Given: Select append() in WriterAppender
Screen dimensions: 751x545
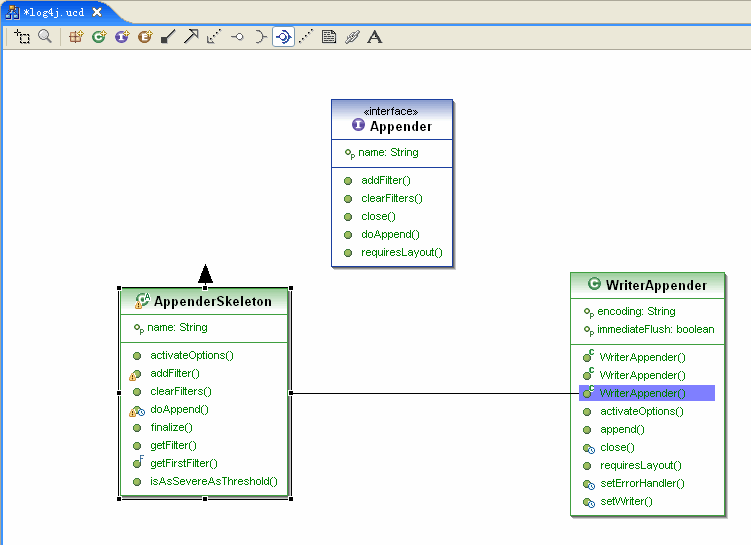Looking at the screenshot, I should (622, 430).
